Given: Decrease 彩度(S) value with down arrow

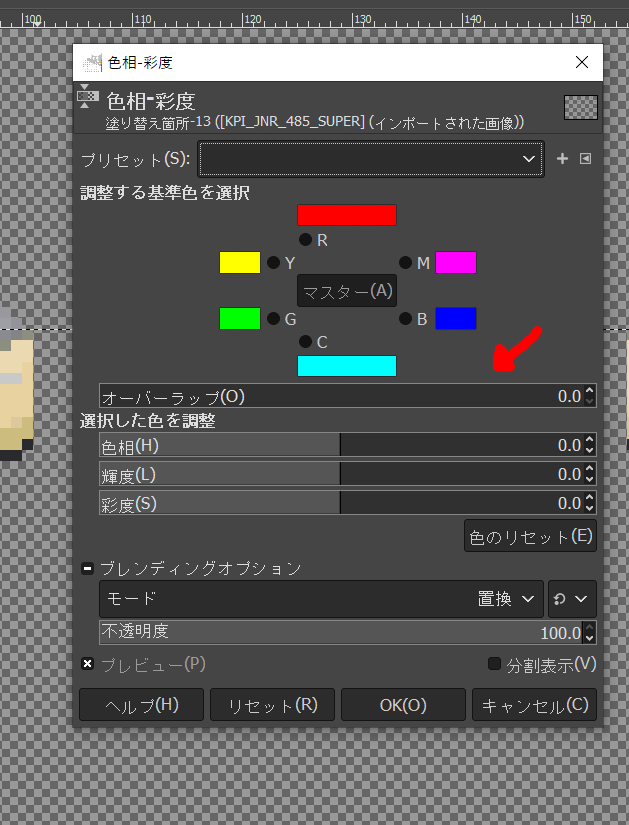Looking at the screenshot, I should [x=590, y=509].
